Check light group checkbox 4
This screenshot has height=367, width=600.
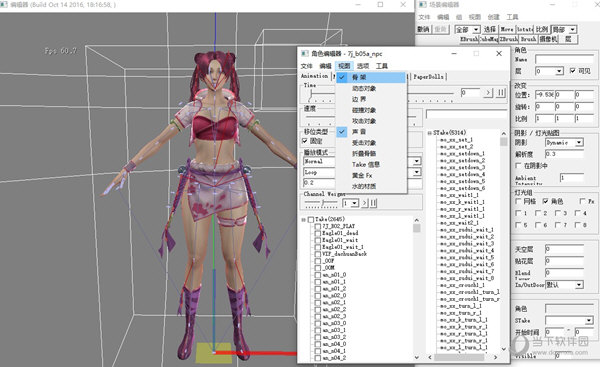578,213
